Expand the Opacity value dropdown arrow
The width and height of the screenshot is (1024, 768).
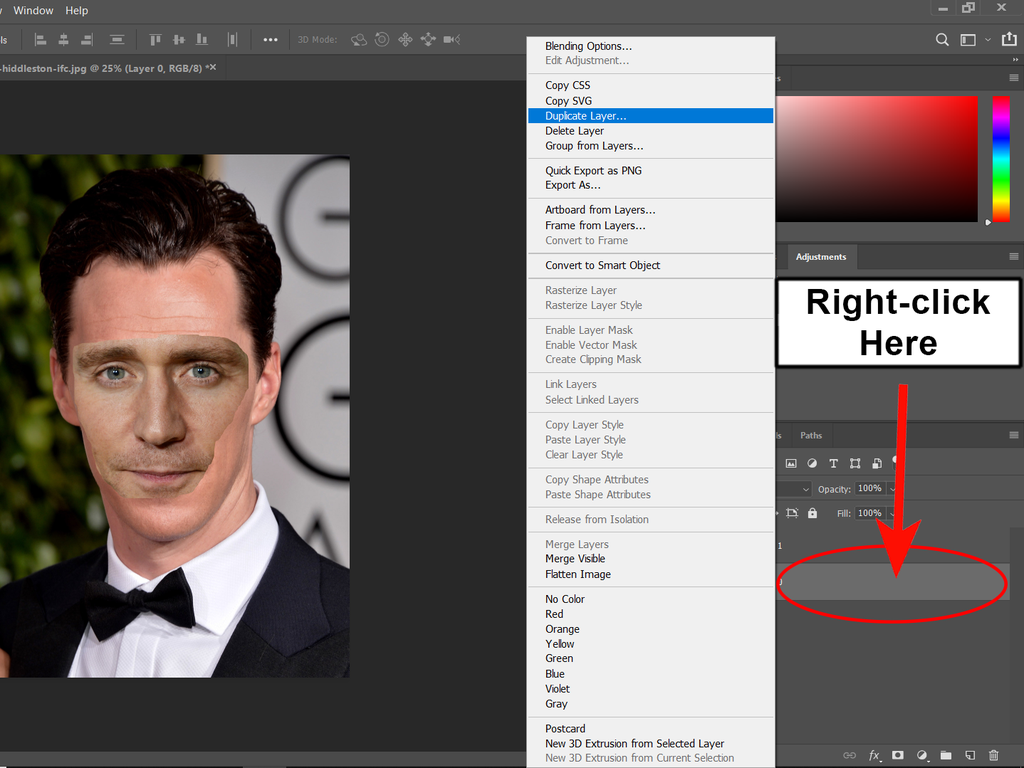point(890,489)
